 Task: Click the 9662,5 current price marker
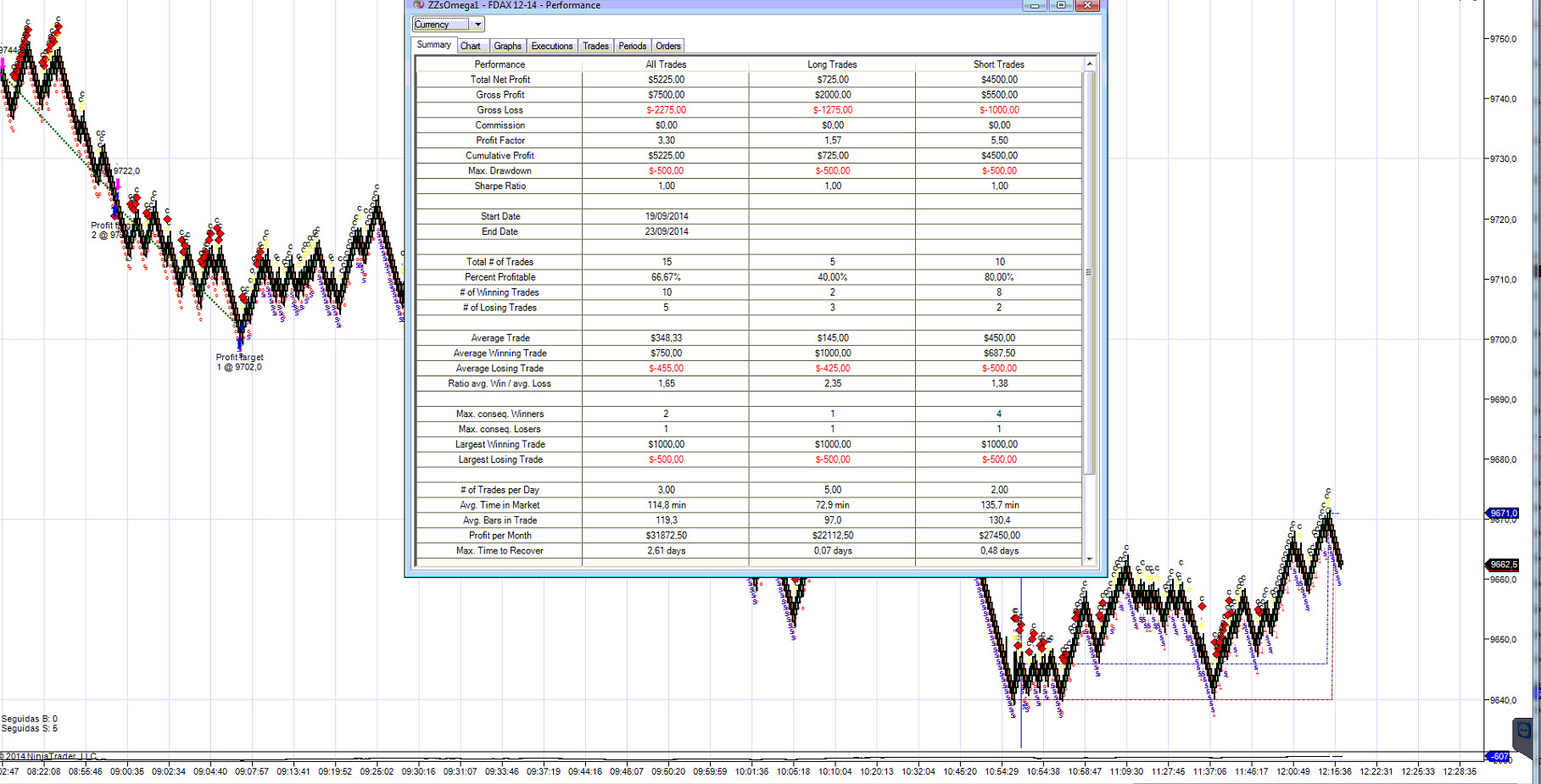point(1504,564)
